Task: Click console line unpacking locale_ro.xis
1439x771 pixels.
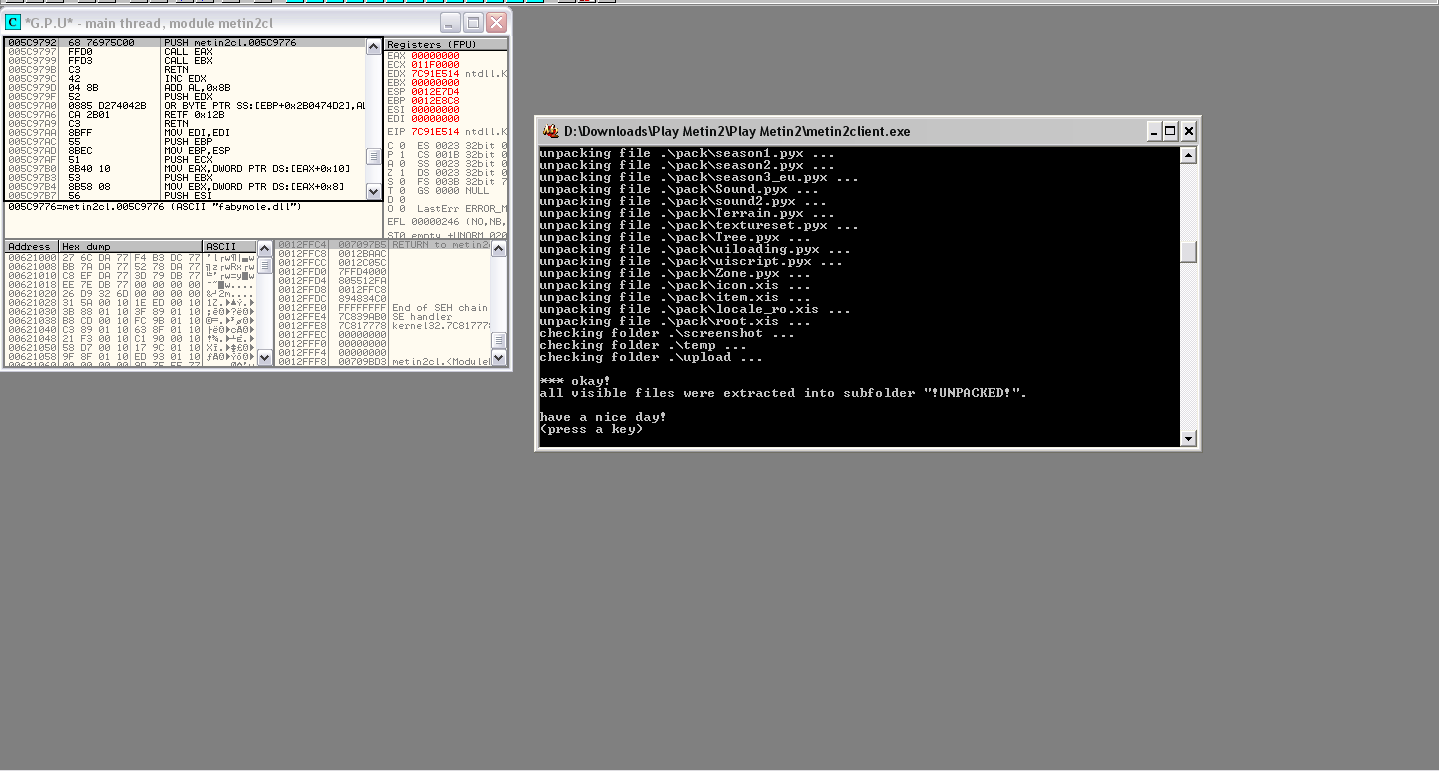Action: coord(695,309)
